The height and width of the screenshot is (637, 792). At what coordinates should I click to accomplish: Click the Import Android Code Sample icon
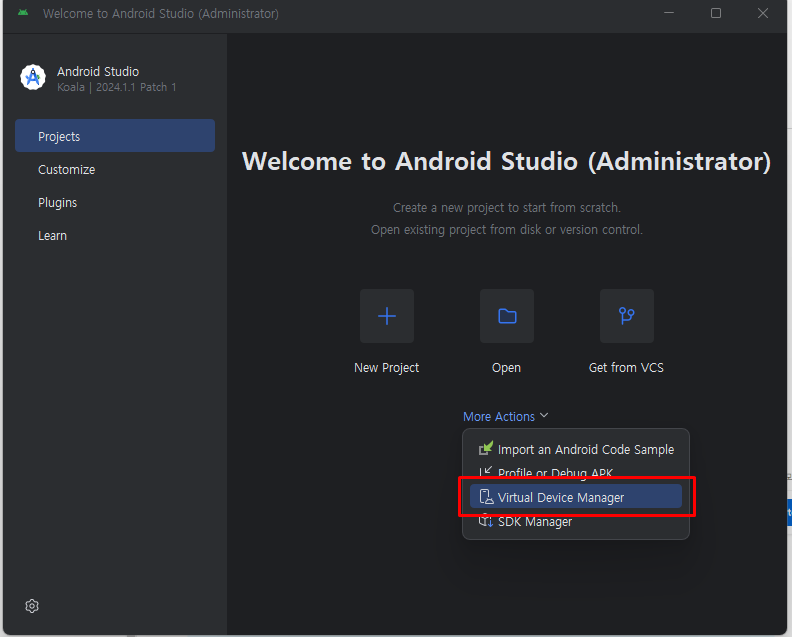tap(486, 448)
